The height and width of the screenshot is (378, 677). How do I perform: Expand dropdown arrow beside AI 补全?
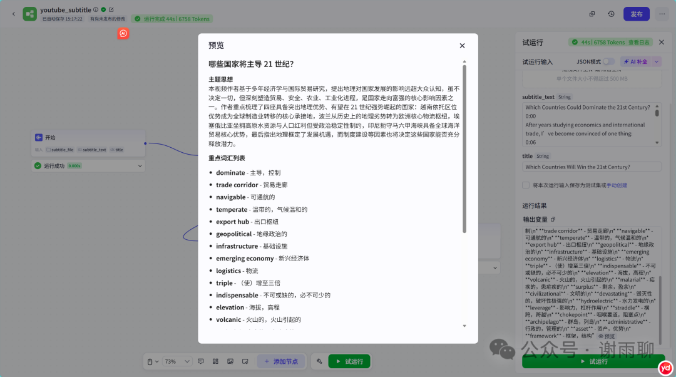coord(656,62)
